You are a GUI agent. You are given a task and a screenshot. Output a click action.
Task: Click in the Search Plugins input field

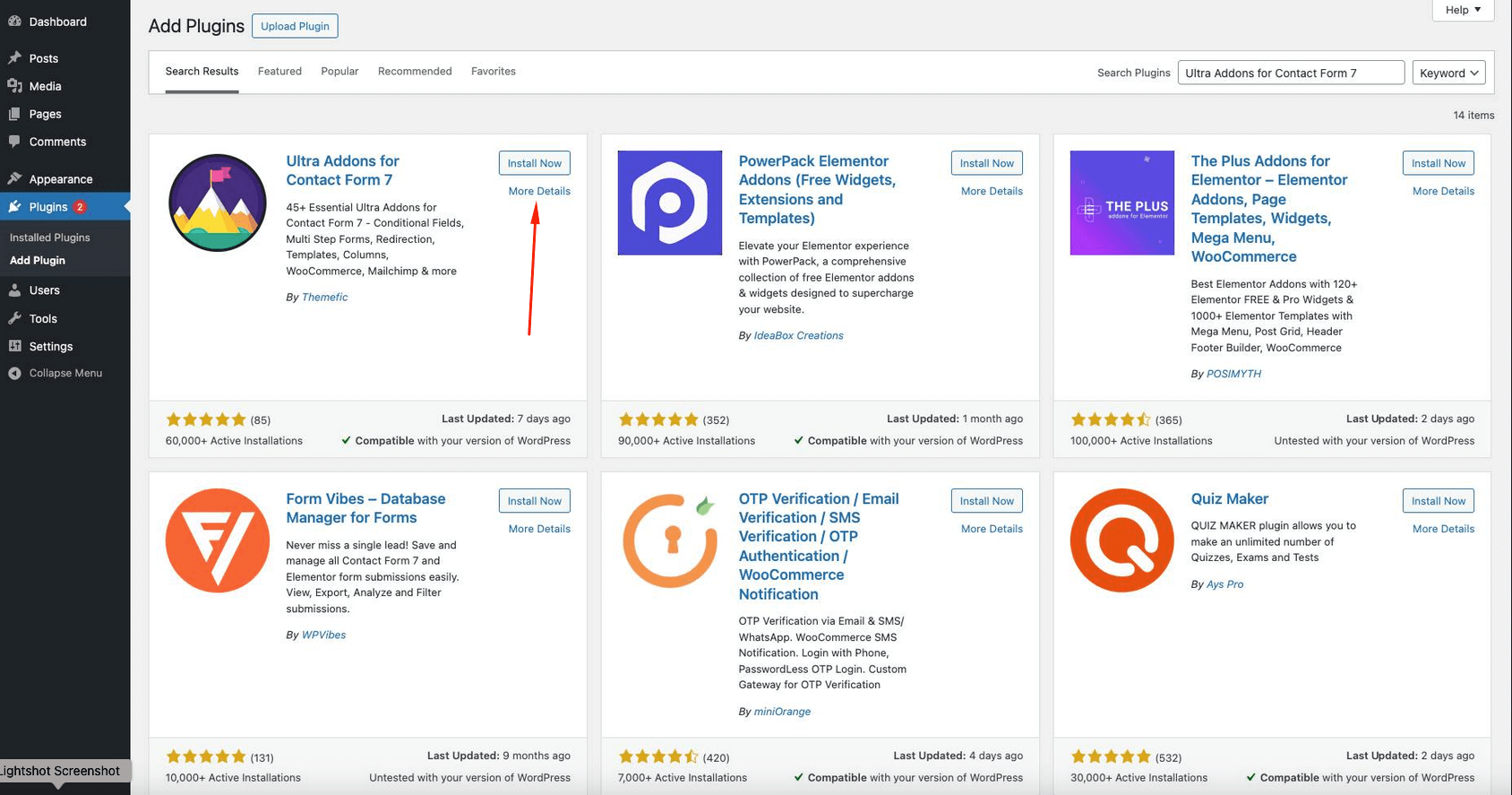(x=1291, y=73)
